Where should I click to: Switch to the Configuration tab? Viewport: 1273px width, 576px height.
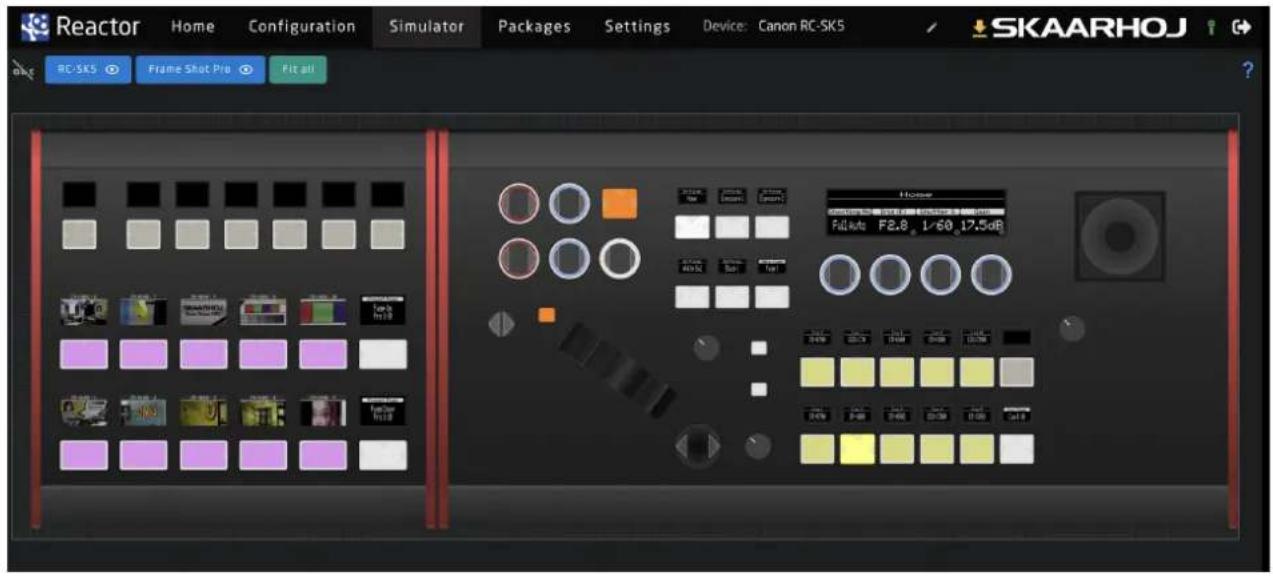click(x=301, y=26)
